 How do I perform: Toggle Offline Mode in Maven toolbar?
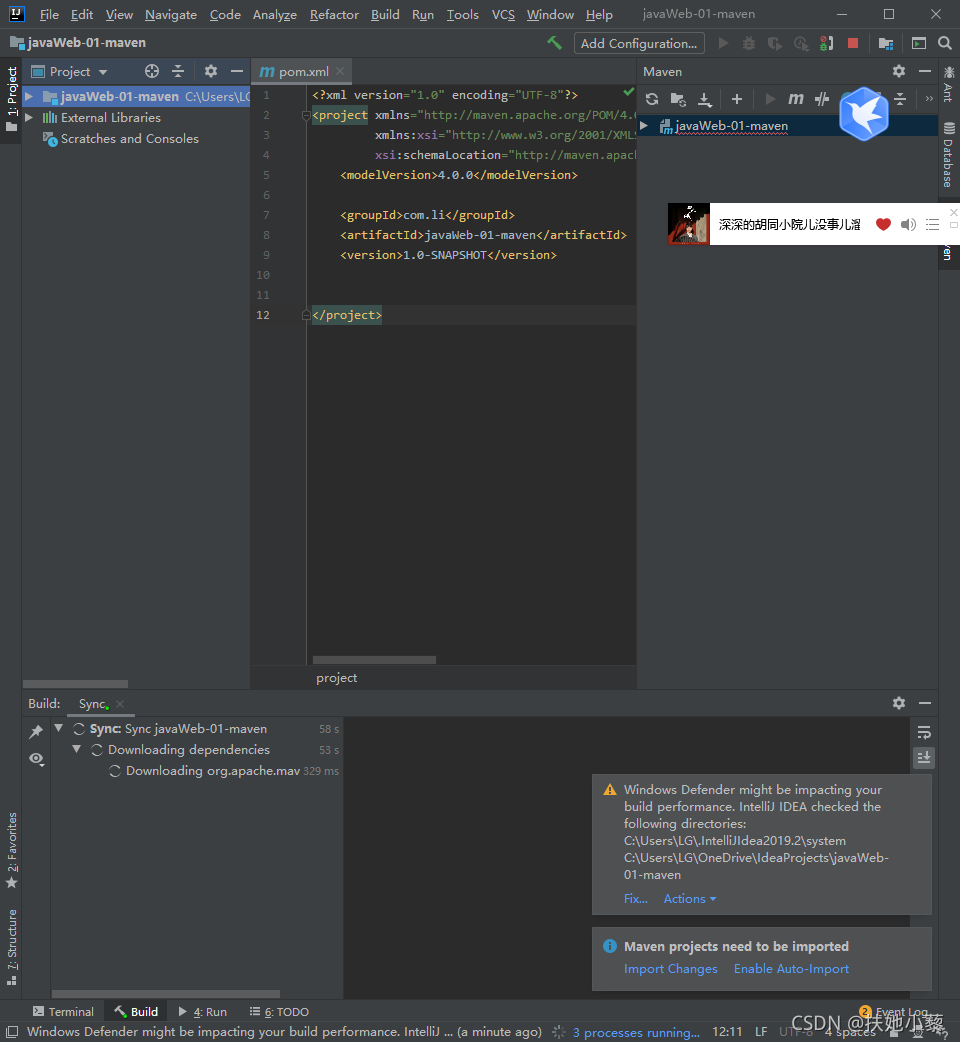click(x=822, y=99)
